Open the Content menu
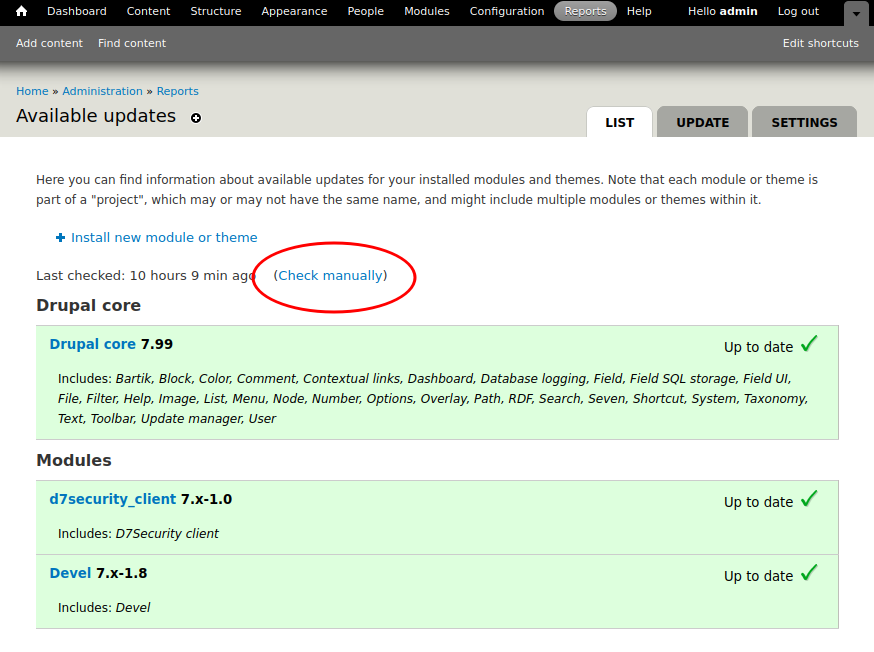This screenshot has width=874, height=652. pyautogui.click(x=148, y=11)
